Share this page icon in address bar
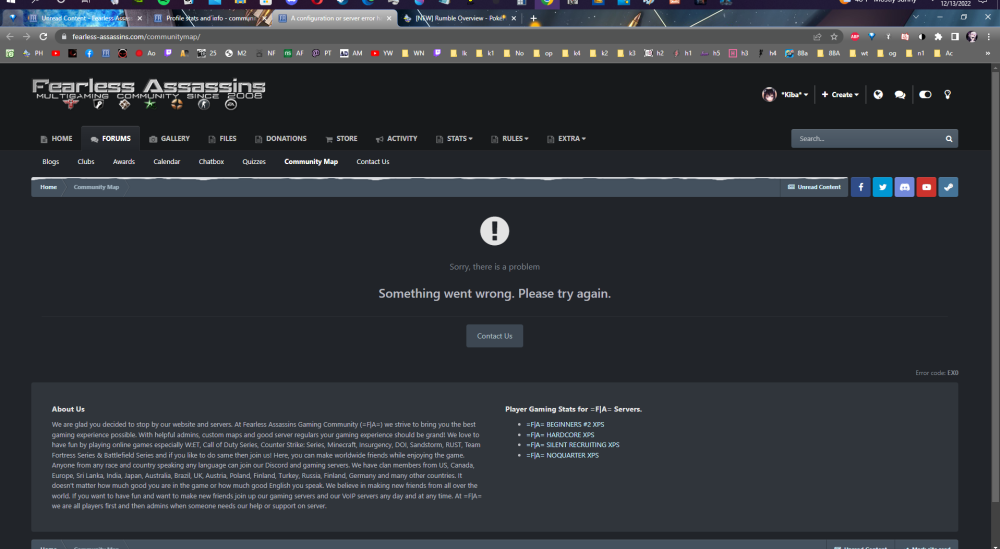This screenshot has width=1000, height=549. (x=817, y=36)
